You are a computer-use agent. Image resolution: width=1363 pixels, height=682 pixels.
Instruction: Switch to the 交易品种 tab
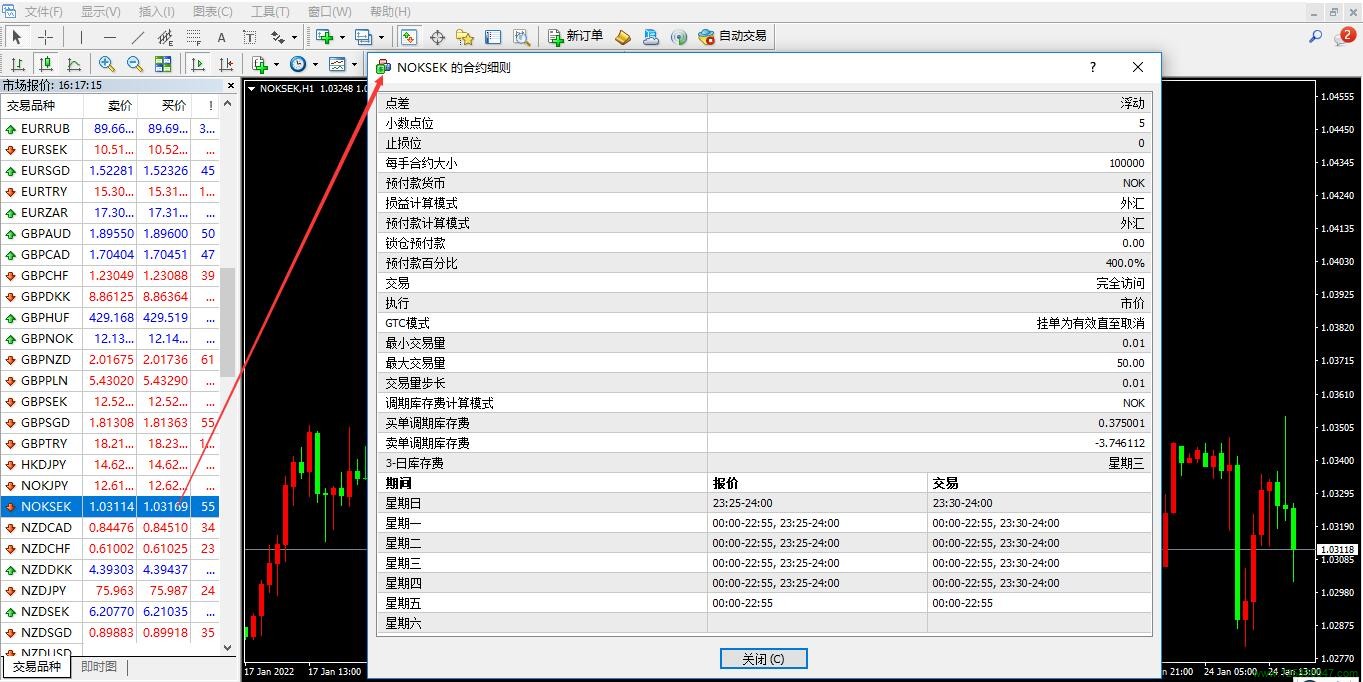coord(36,667)
